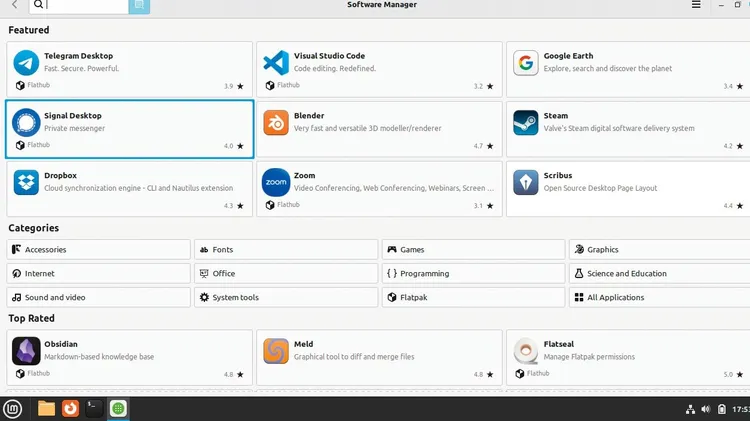This screenshot has height=421, width=750.
Task: Open the Programming category
Action: click(x=474, y=273)
